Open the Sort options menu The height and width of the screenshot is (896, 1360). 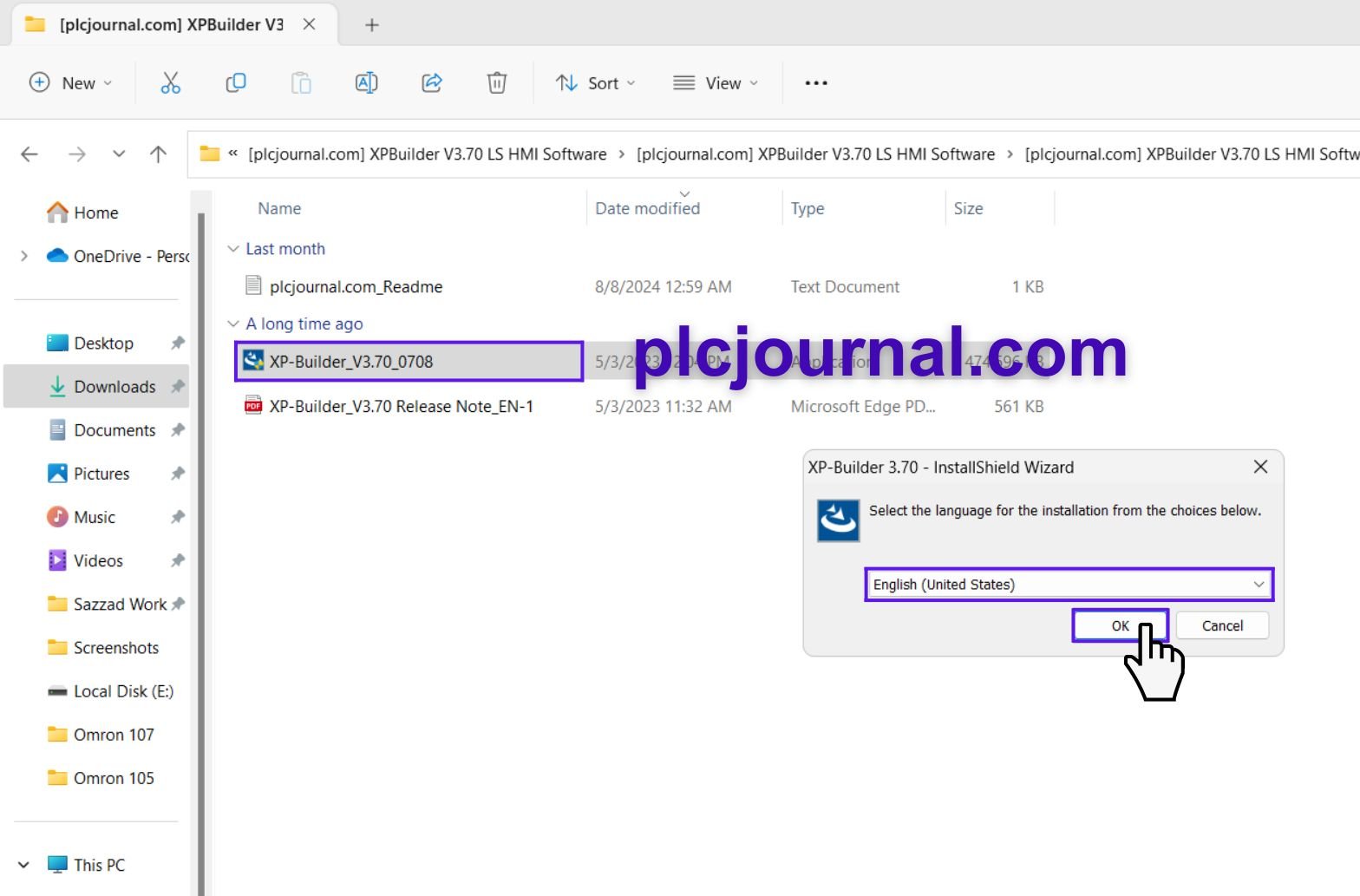596,83
